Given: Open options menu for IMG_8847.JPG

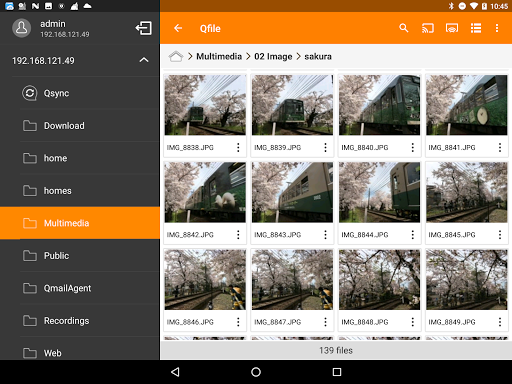Looking at the screenshot, I should (x=325, y=322).
